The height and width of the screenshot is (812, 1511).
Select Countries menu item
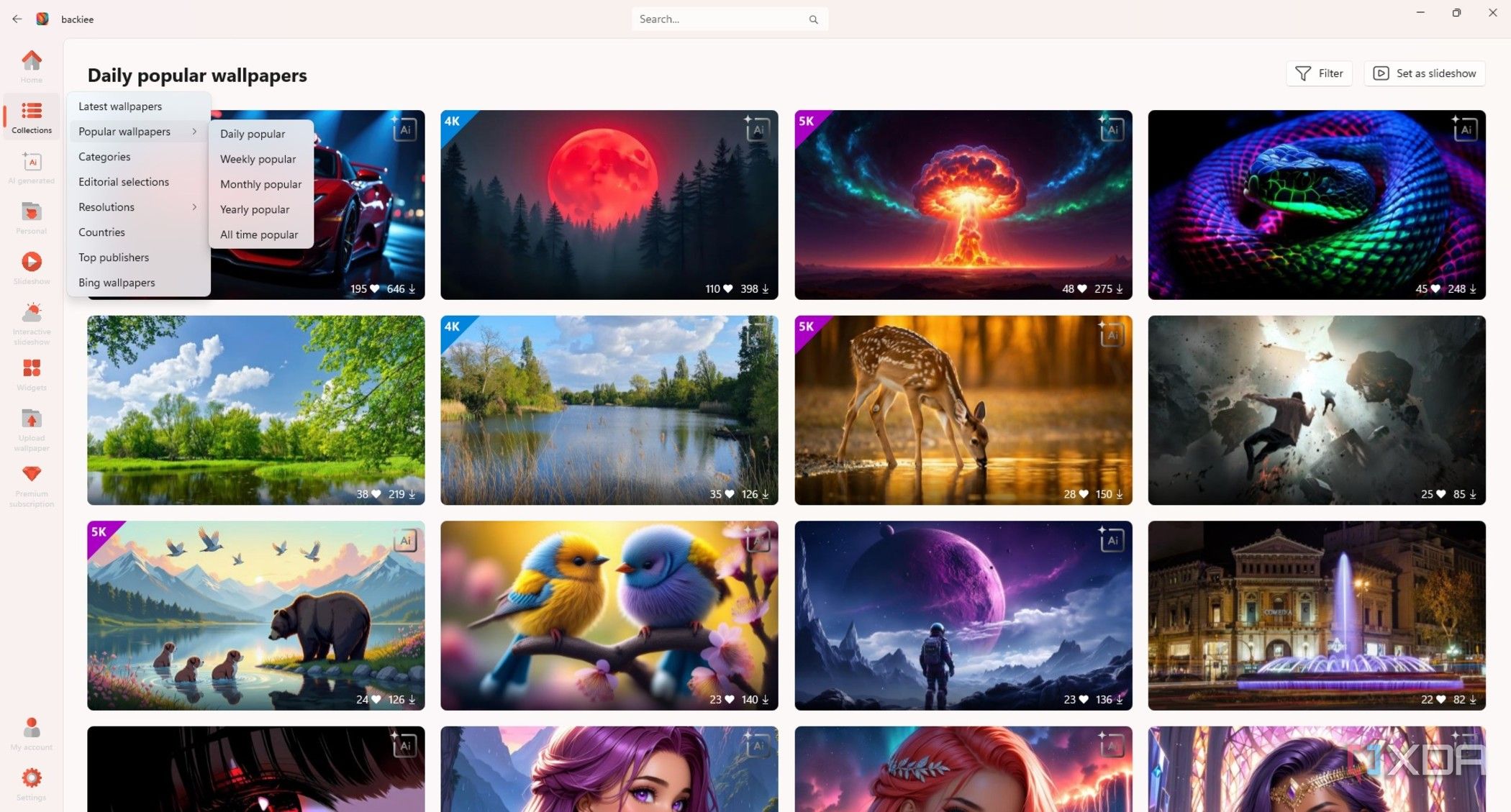101,232
